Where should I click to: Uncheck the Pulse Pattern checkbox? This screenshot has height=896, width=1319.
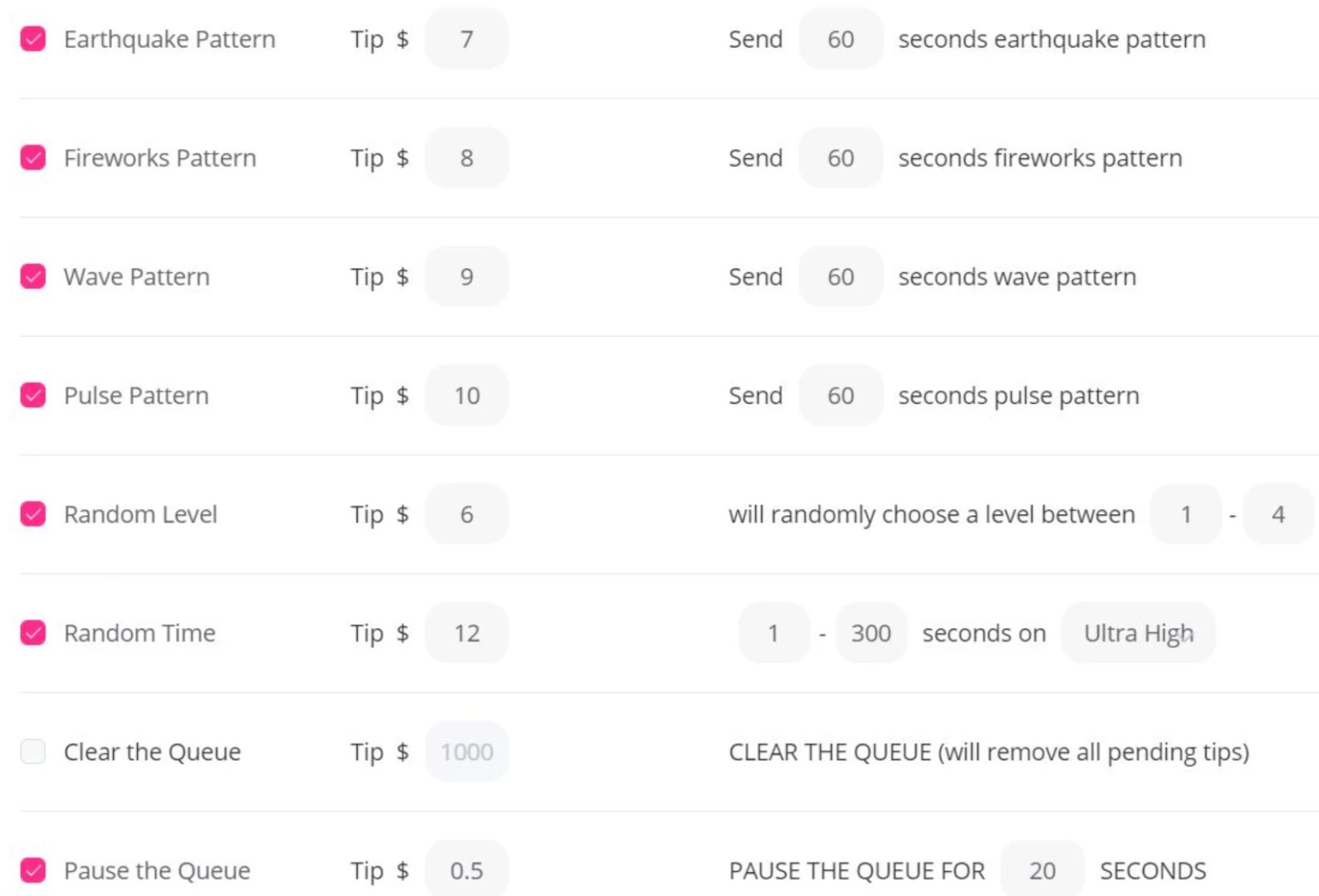(33, 395)
